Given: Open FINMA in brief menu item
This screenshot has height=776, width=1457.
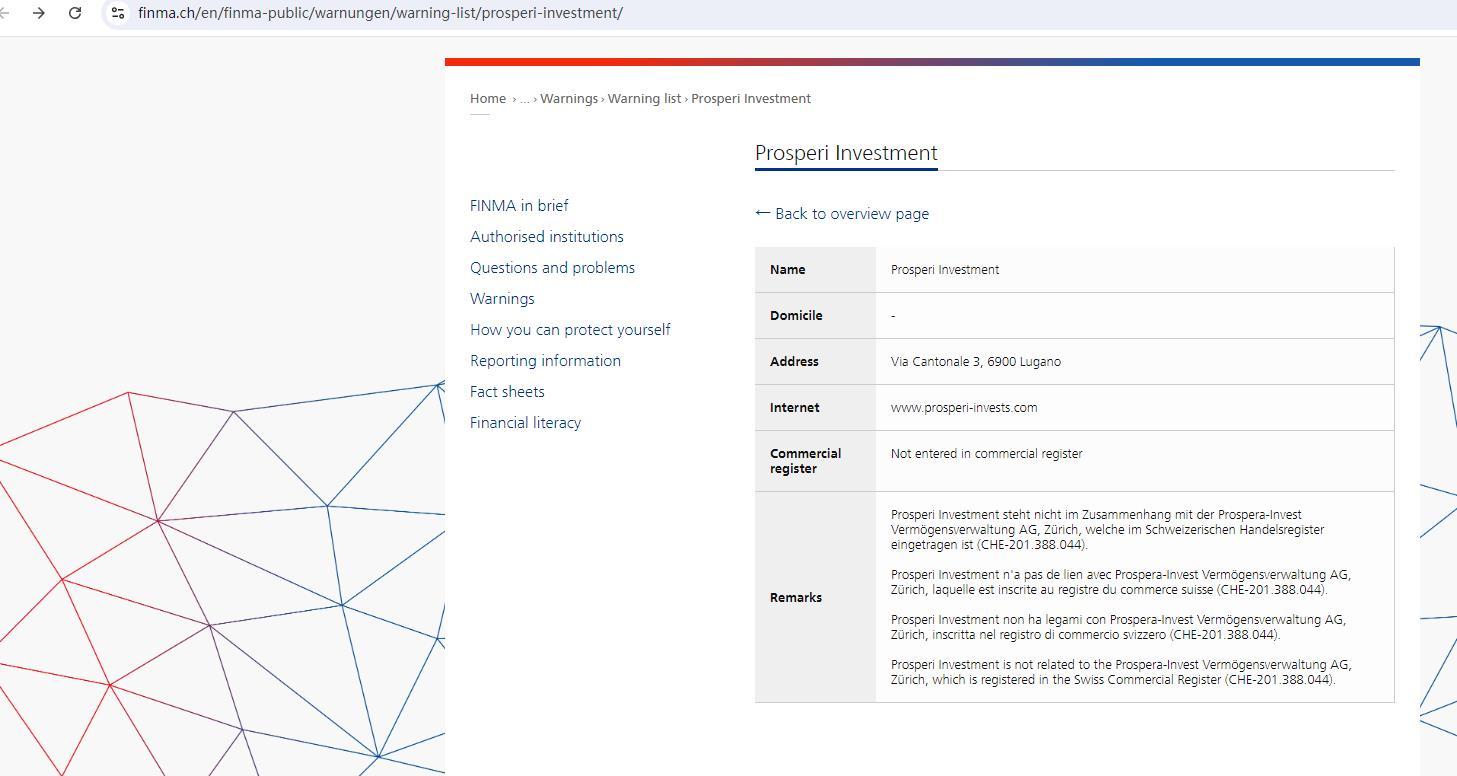Looking at the screenshot, I should [x=519, y=205].
